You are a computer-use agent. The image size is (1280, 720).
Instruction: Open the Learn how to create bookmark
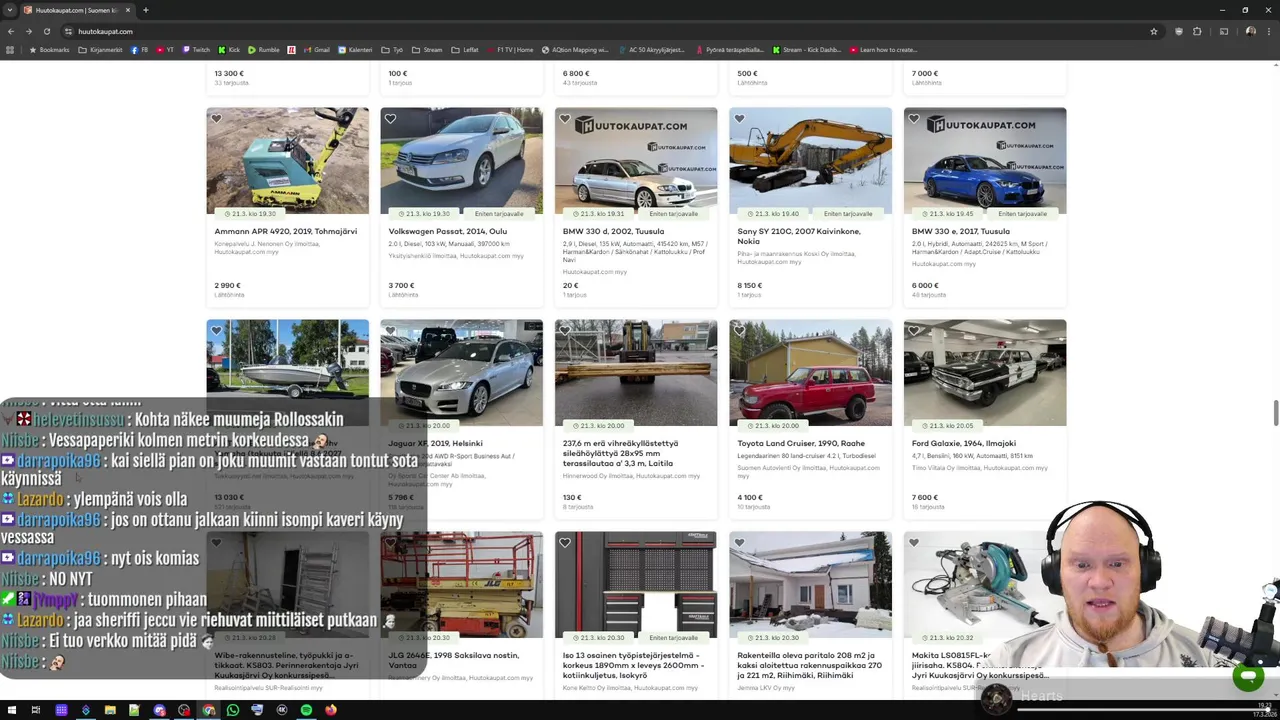click(x=883, y=49)
